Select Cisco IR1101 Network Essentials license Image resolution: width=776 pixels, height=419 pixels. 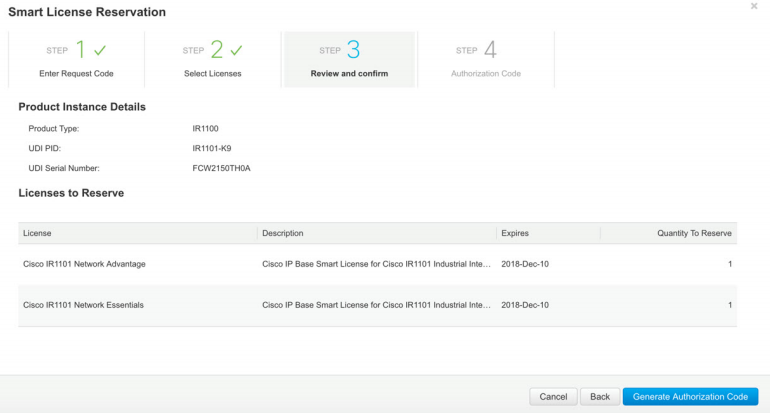(x=83, y=305)
